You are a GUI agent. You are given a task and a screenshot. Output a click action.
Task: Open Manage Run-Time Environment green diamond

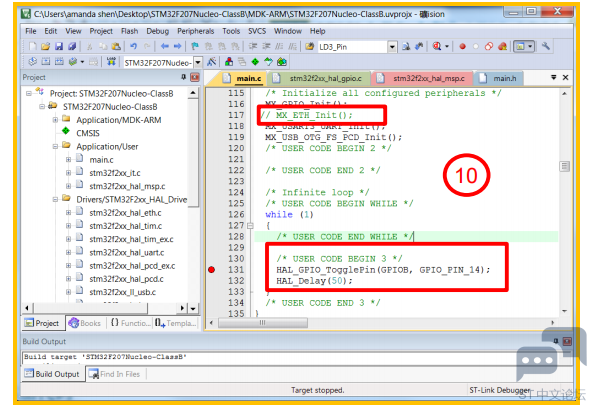point(255,62)
